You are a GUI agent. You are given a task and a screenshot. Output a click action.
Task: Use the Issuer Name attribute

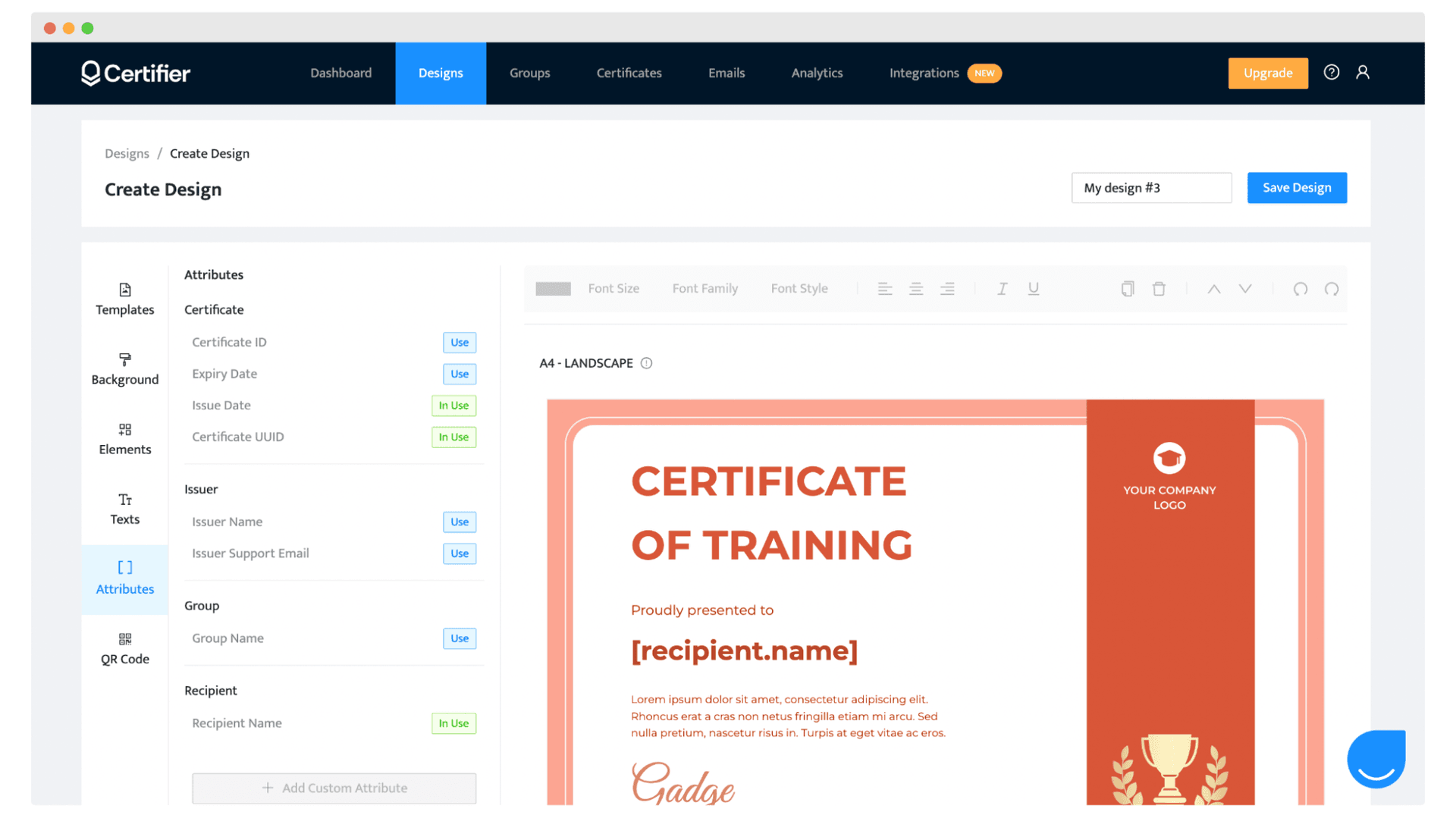click(x=459, y=522)
